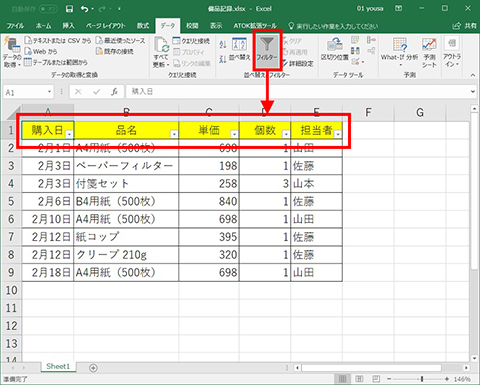Open Recent Sources (最近使ったソース)
Viewport: 480px width, 385px height.
[120, 41]
